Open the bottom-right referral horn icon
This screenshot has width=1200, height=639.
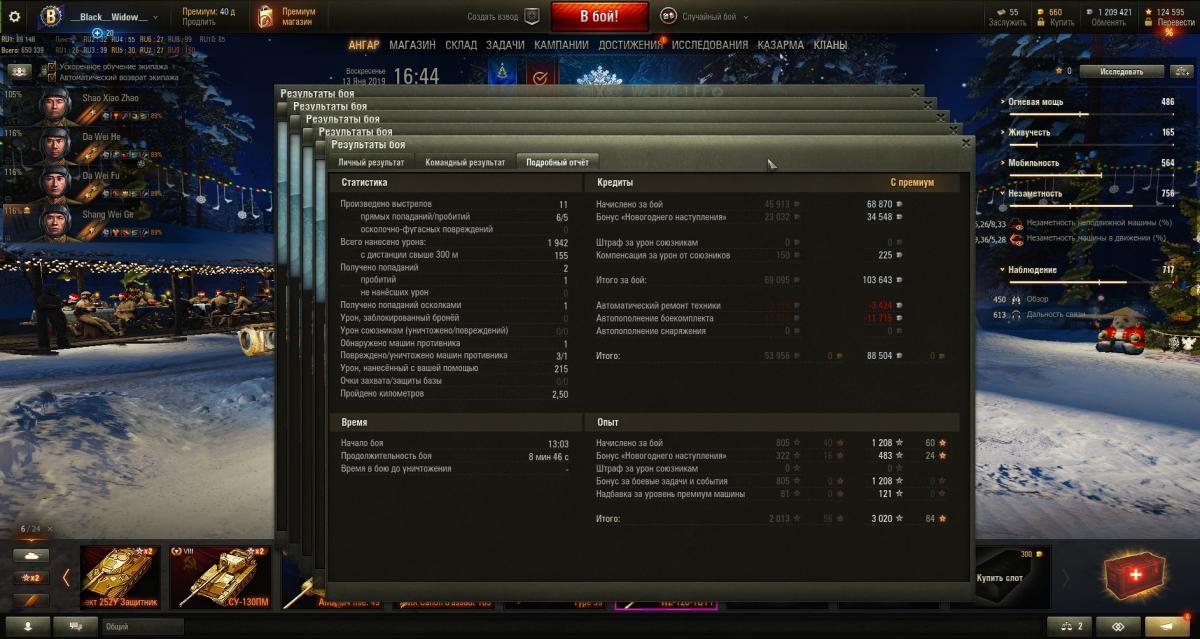pos(1167,626)
